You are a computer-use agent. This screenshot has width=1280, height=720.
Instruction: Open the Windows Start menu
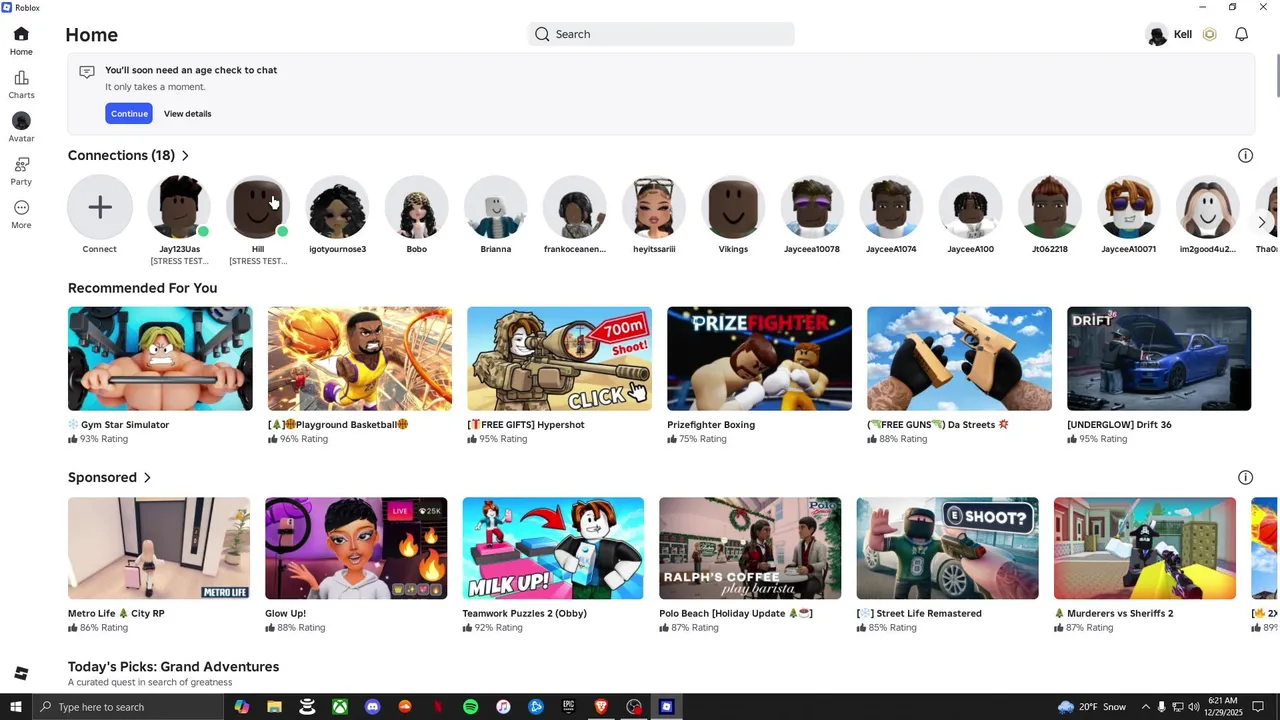pos(15,707)
